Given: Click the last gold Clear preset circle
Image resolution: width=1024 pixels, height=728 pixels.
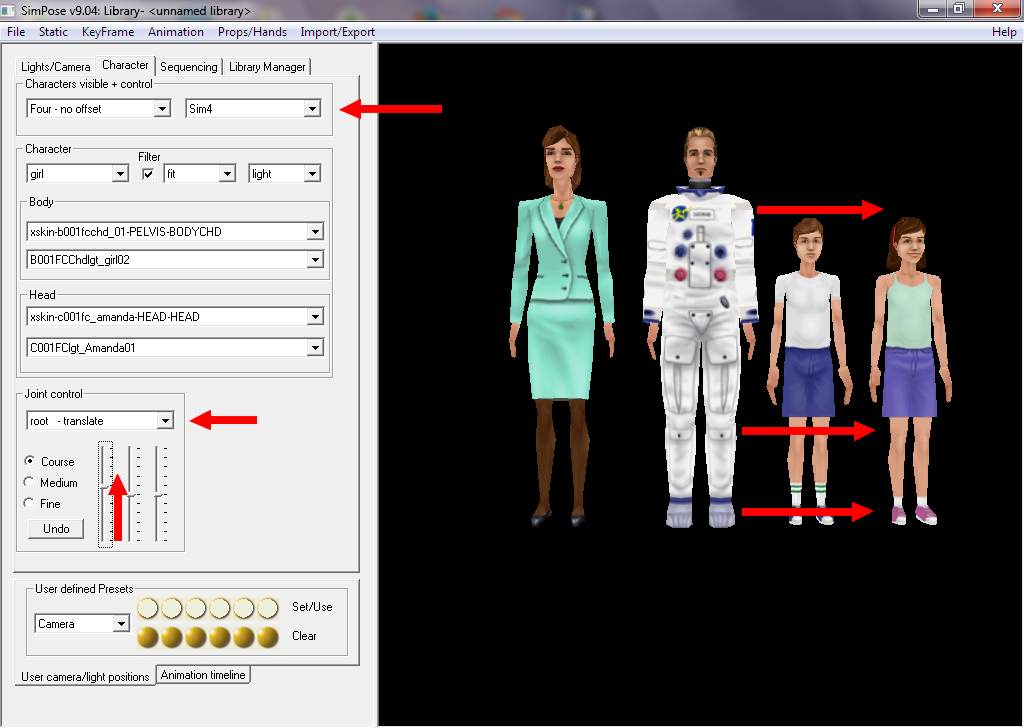Looking at the screenshot, I should click(268, 637).
